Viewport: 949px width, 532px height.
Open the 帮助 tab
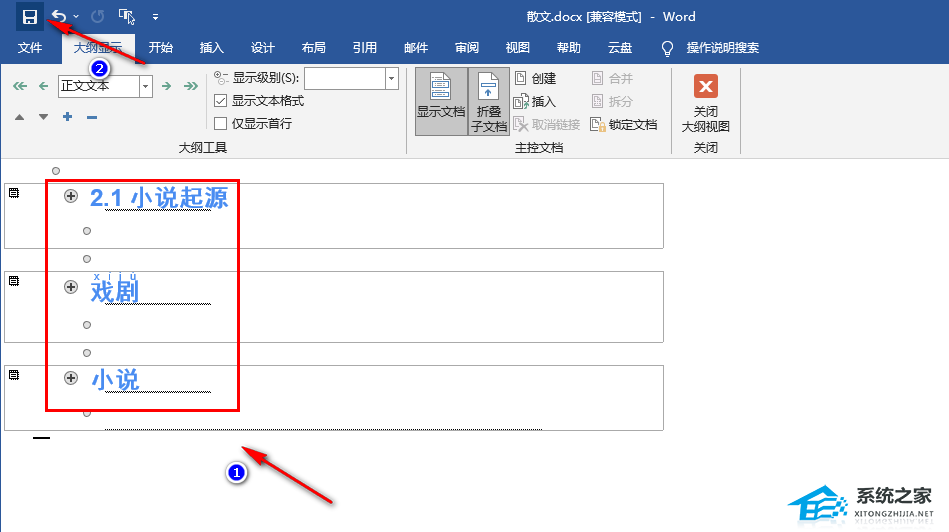(568, 48)
